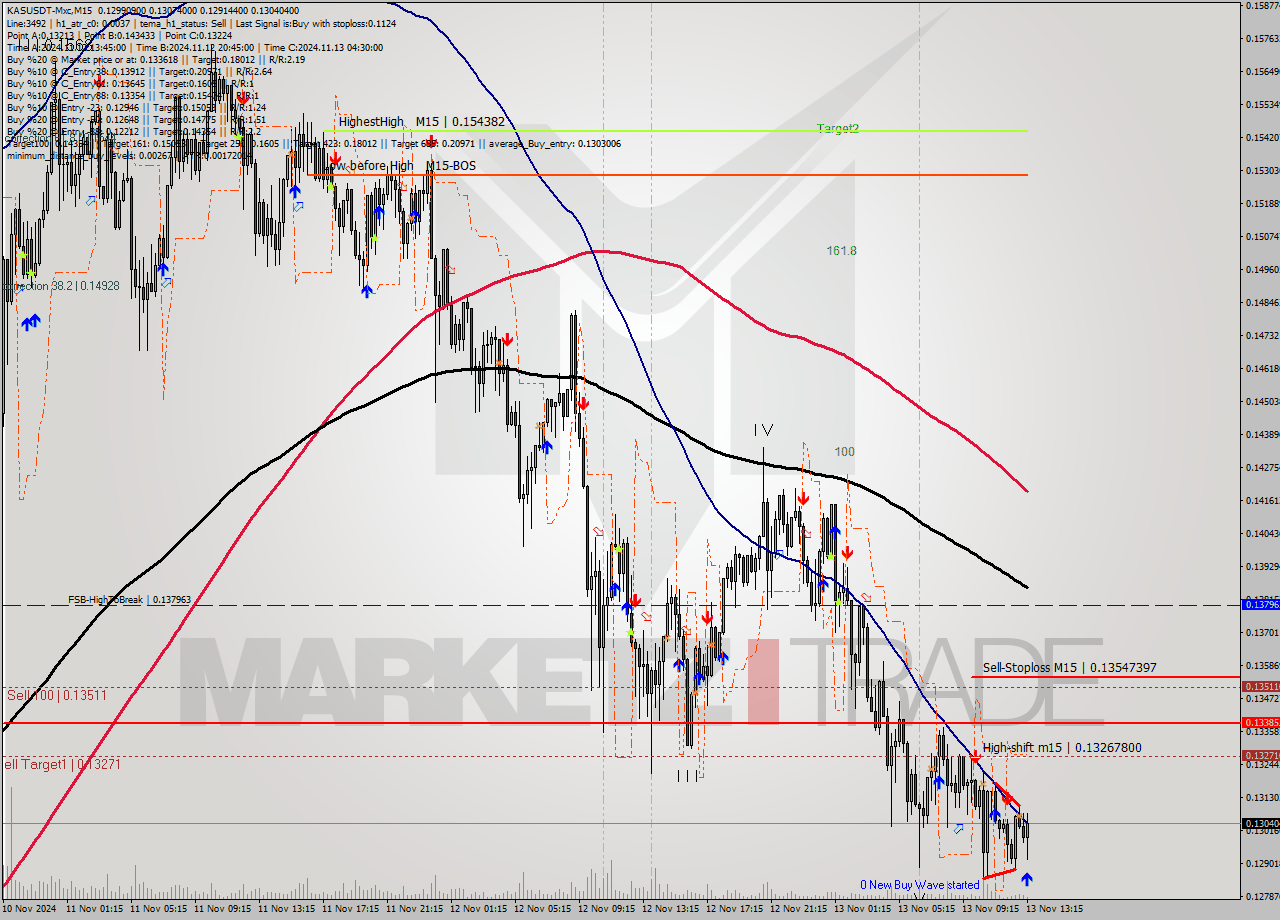Select the red 0.13385 price tag
This screenshot has height=920, width=1280.
[1259, 722]
